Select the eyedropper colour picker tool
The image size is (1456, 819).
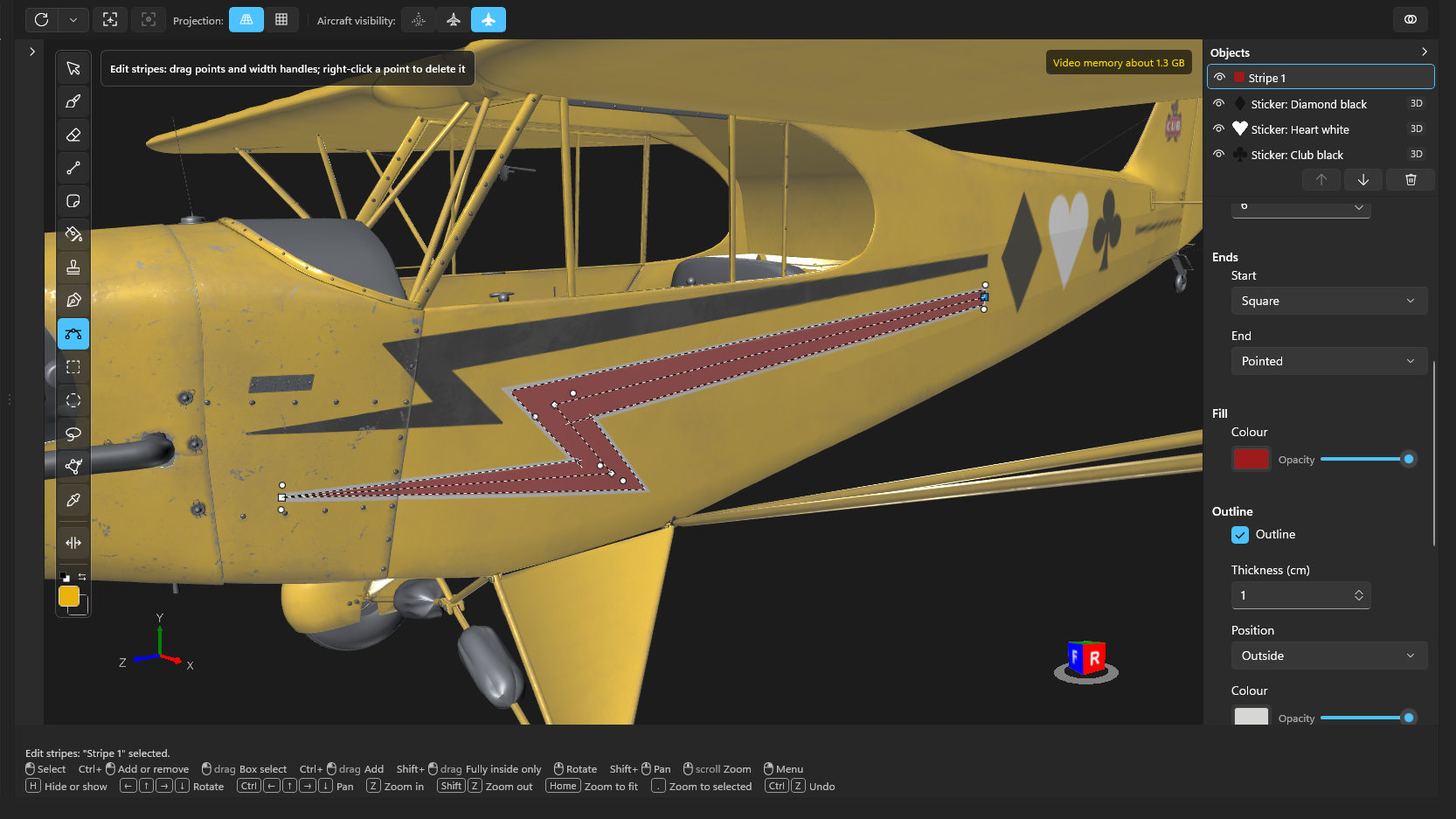click(x=73, y=500)
